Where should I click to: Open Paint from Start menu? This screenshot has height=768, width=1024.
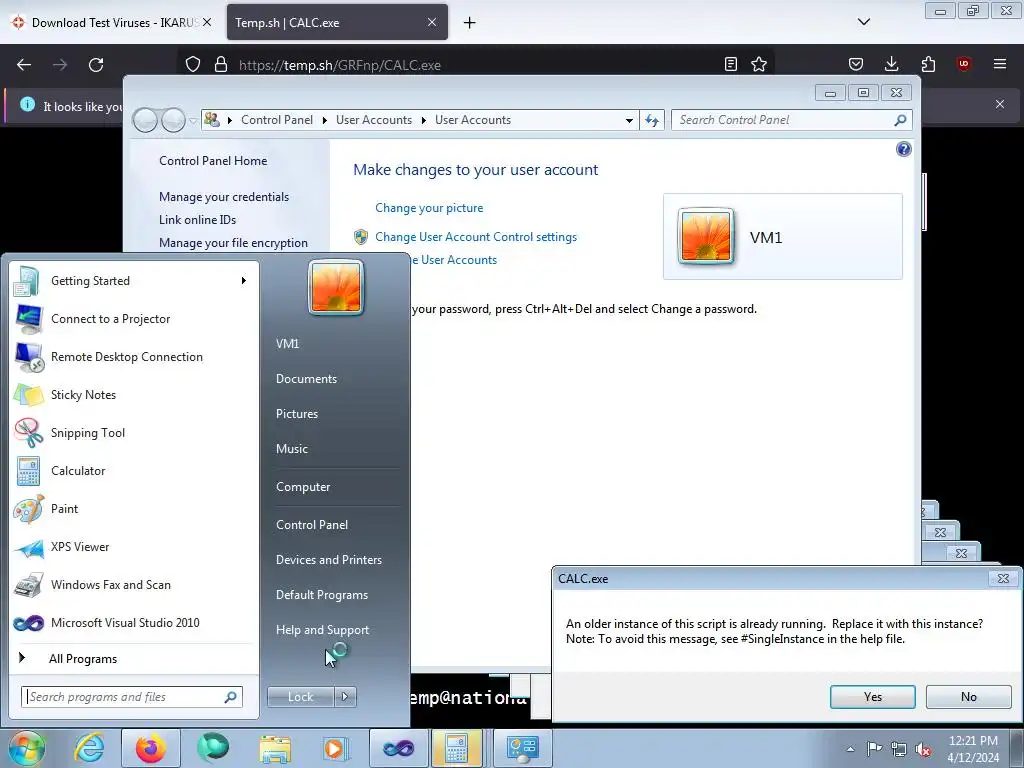click(x=134, y=509)
